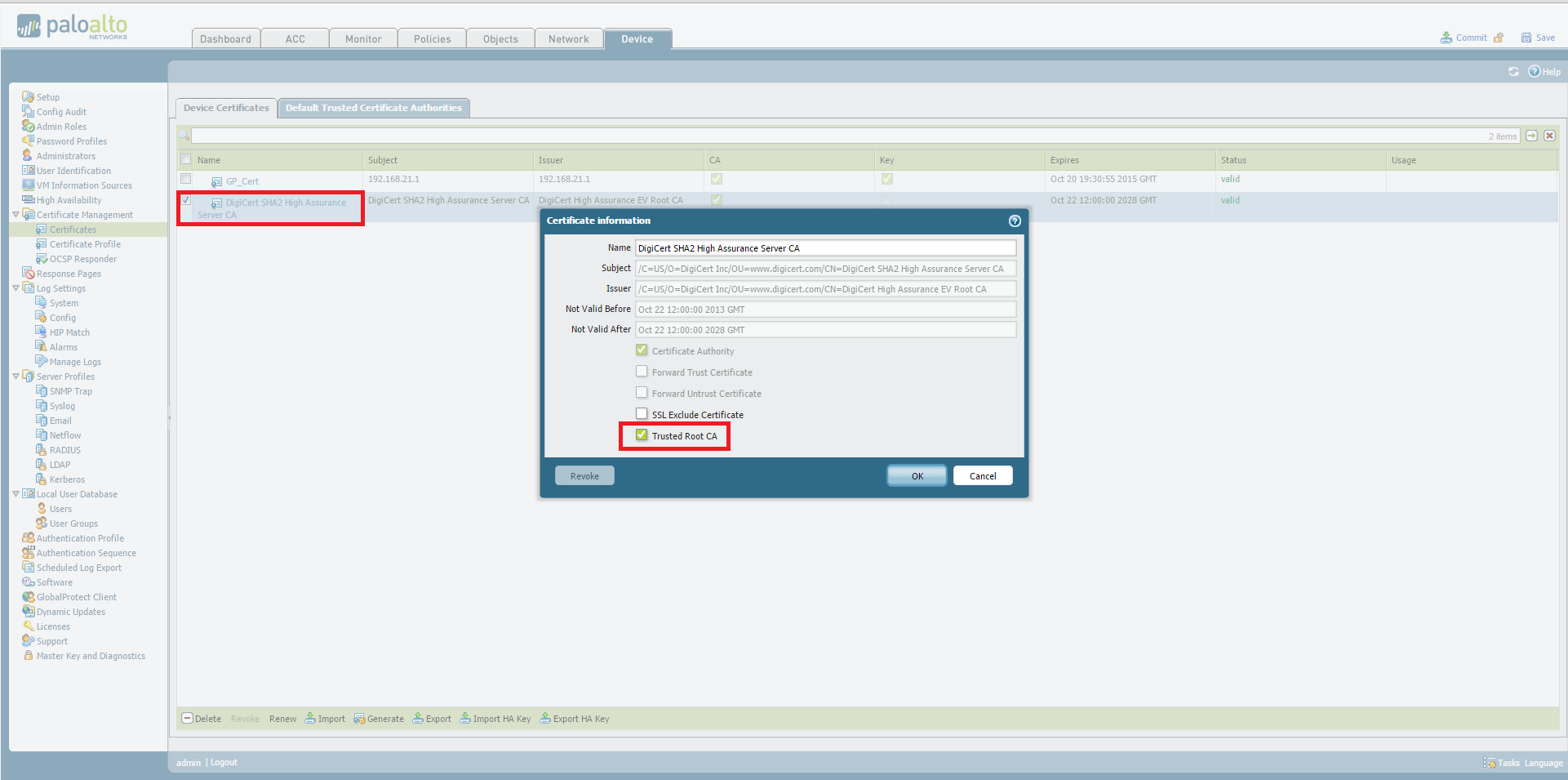Open the GP_Cert certificate link
Image resolution: width=1568 pixels, height=780 pixels.
point(242,181)
